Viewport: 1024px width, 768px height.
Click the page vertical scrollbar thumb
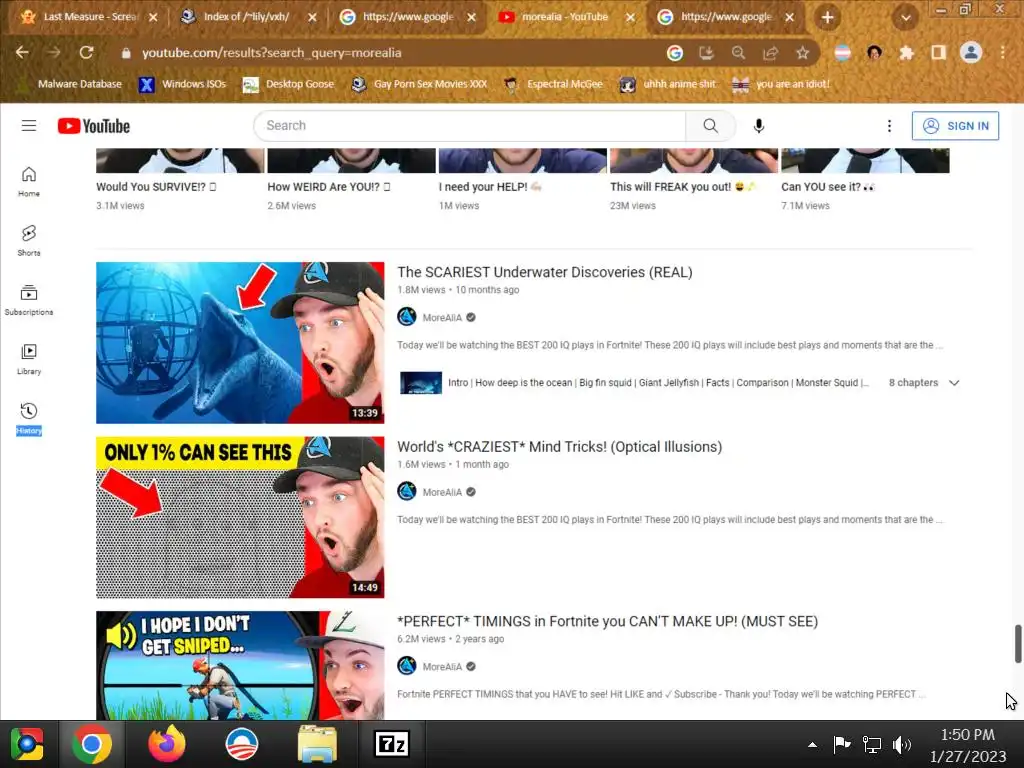[x=1017, y=643]
